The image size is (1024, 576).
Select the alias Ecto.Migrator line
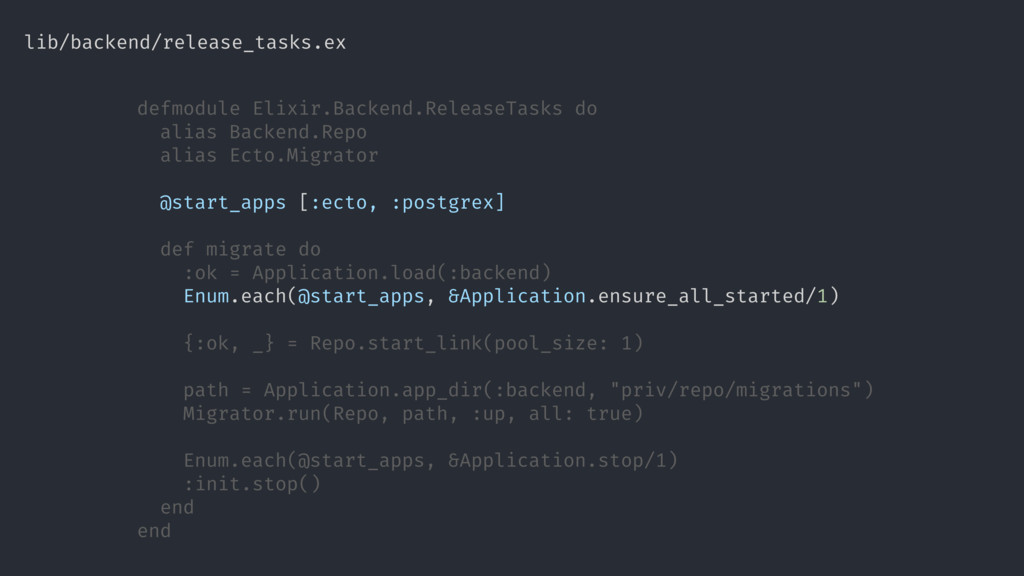[x=269, y=155]
